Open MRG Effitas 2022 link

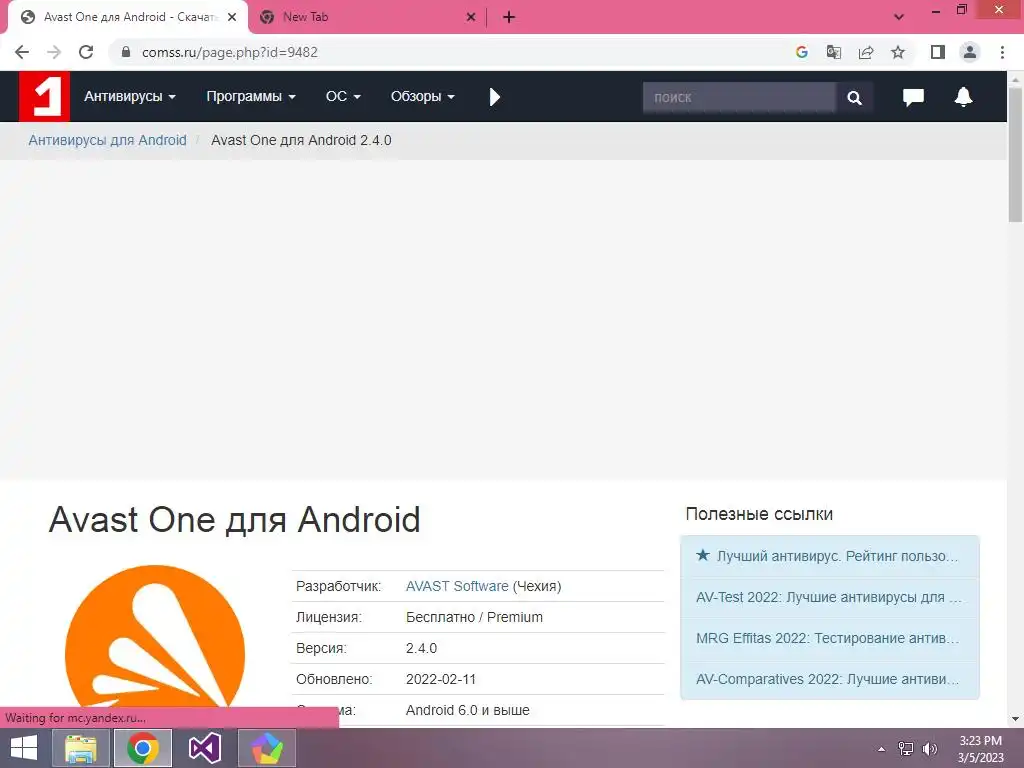(x=829, y=638)
